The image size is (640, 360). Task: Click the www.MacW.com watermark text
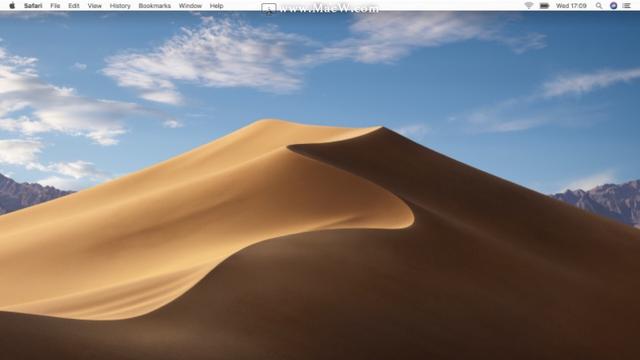(x=329, y=9)
